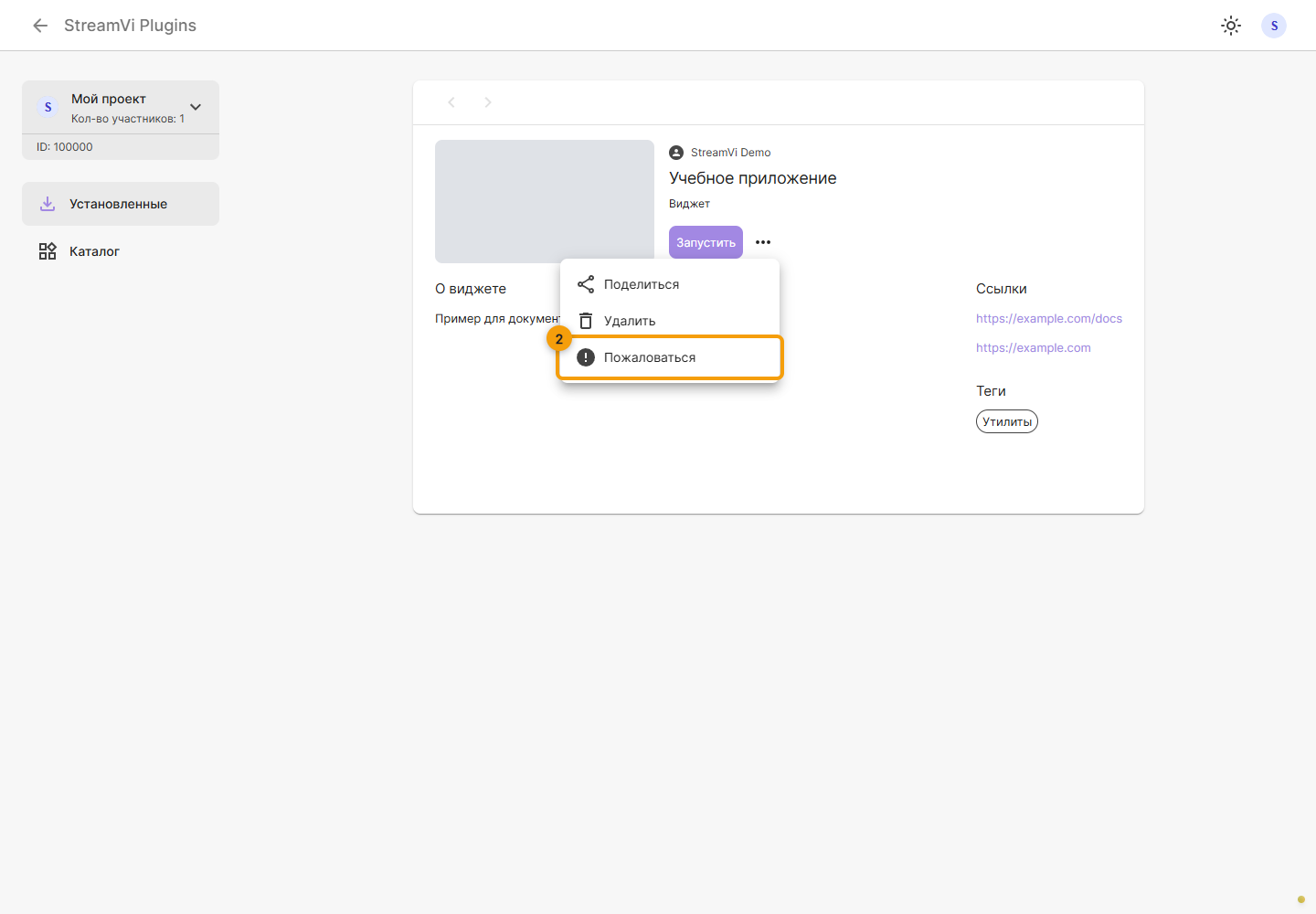
Task: Click the author account icon
Action: tap(676, 153)
